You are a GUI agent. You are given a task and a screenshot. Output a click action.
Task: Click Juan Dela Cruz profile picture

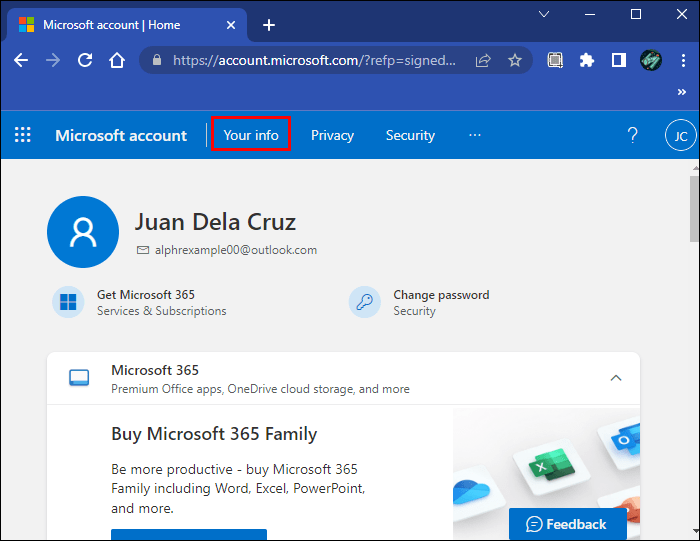(83, 232)
